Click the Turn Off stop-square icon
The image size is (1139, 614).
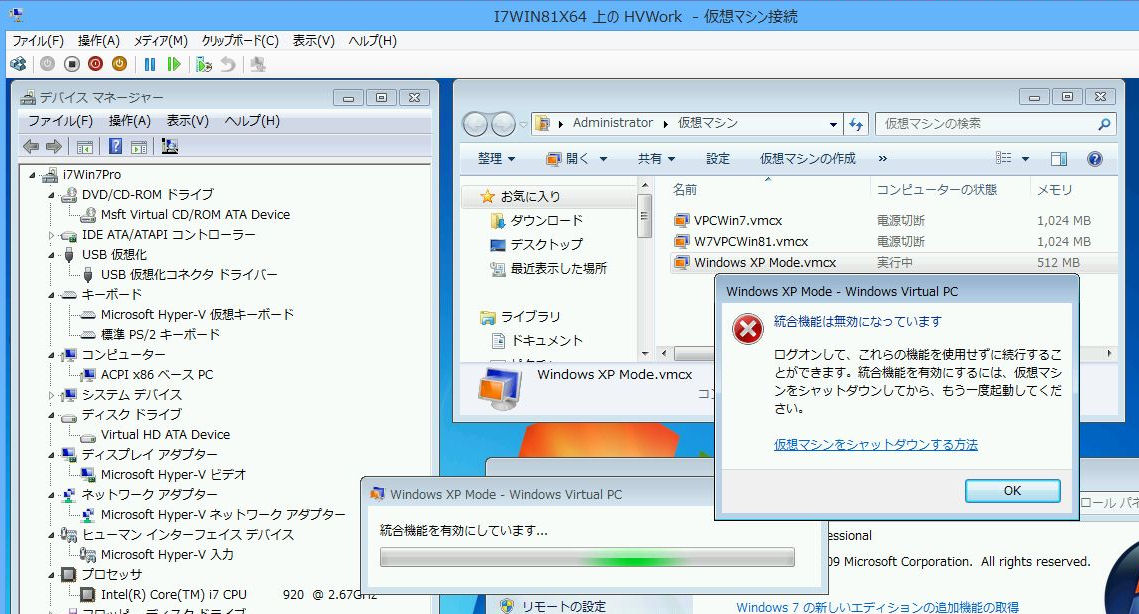(x=71, y=65)
